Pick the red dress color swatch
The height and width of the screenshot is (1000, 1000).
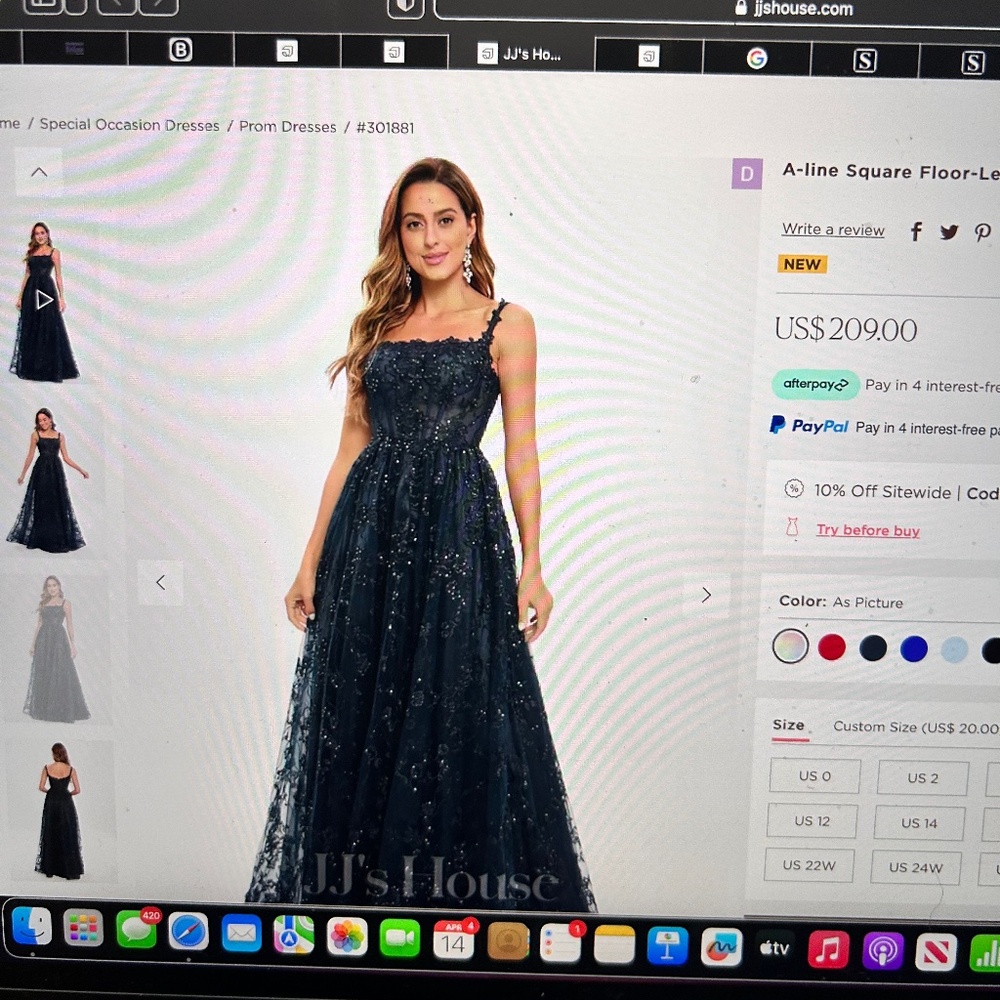point(832,646)
